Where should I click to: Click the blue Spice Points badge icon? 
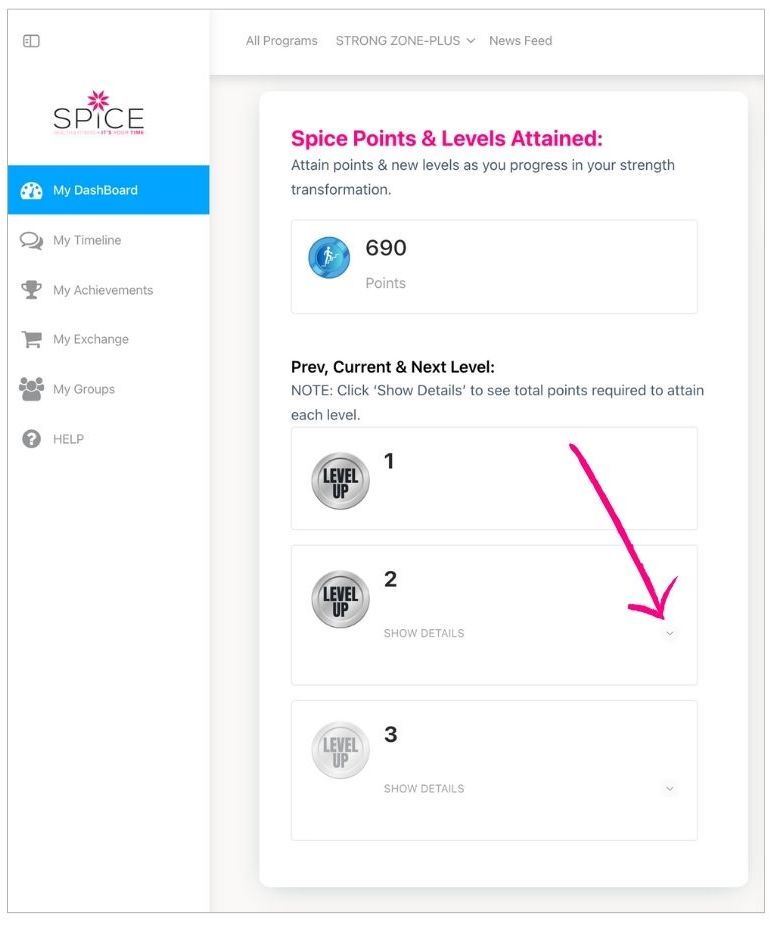tap(329, 258)
